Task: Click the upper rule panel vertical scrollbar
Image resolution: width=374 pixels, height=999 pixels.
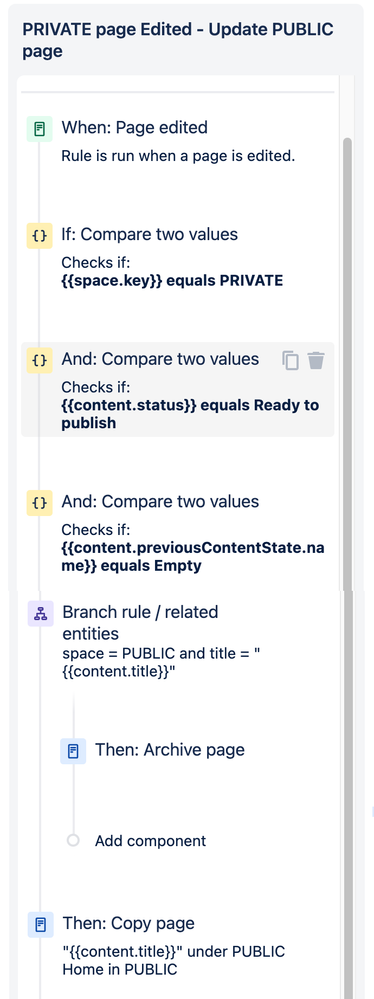Action: coord(347,363)
